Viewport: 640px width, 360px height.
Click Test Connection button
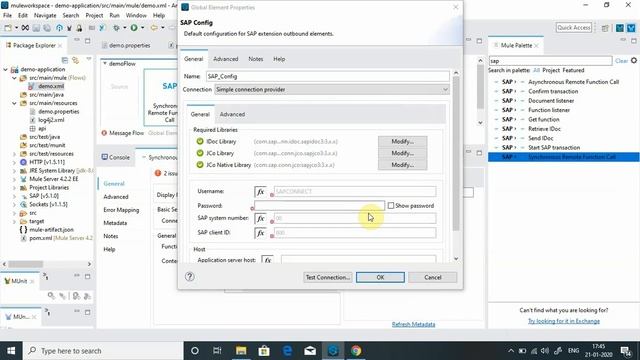pos(328,277)
